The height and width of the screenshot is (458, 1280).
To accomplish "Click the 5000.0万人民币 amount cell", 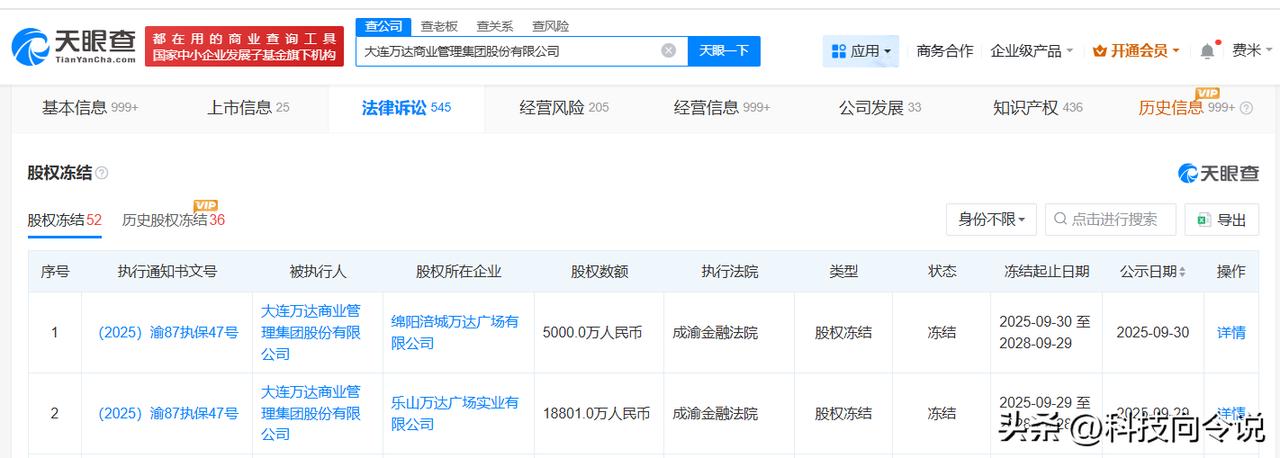I will (596, 333).
